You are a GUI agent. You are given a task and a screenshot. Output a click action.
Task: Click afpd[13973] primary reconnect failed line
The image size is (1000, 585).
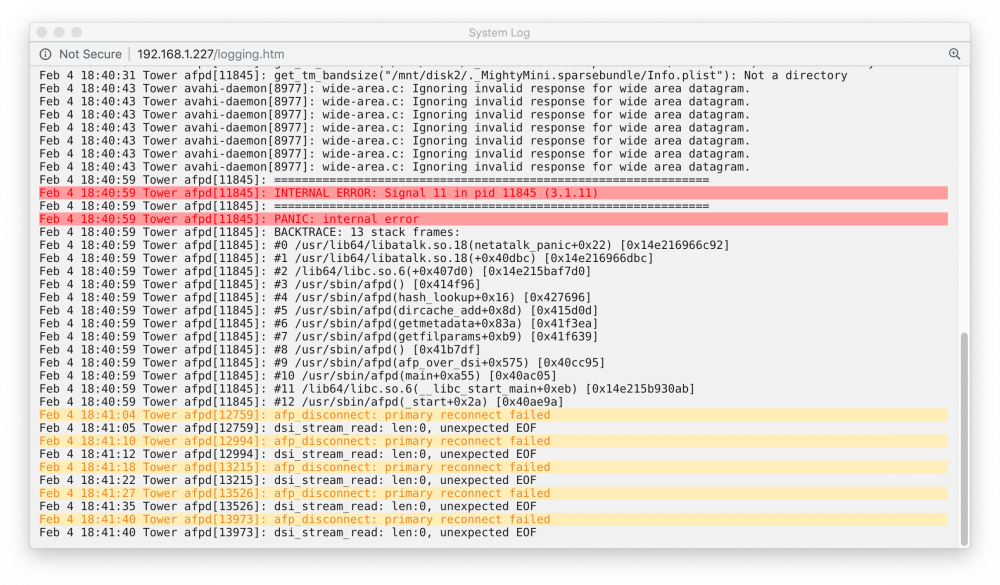coord(493,519)
